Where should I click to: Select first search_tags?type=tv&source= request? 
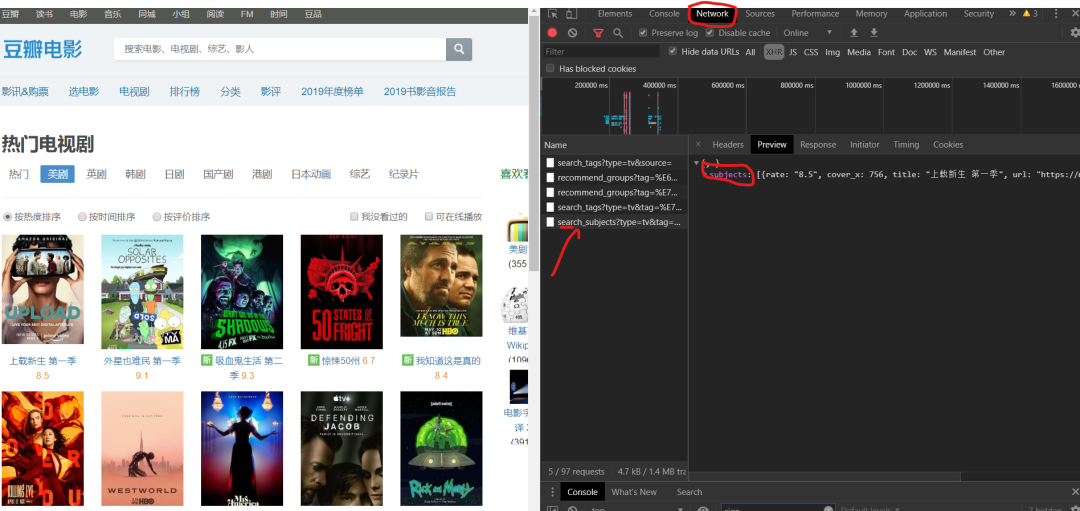pos(614,163)
